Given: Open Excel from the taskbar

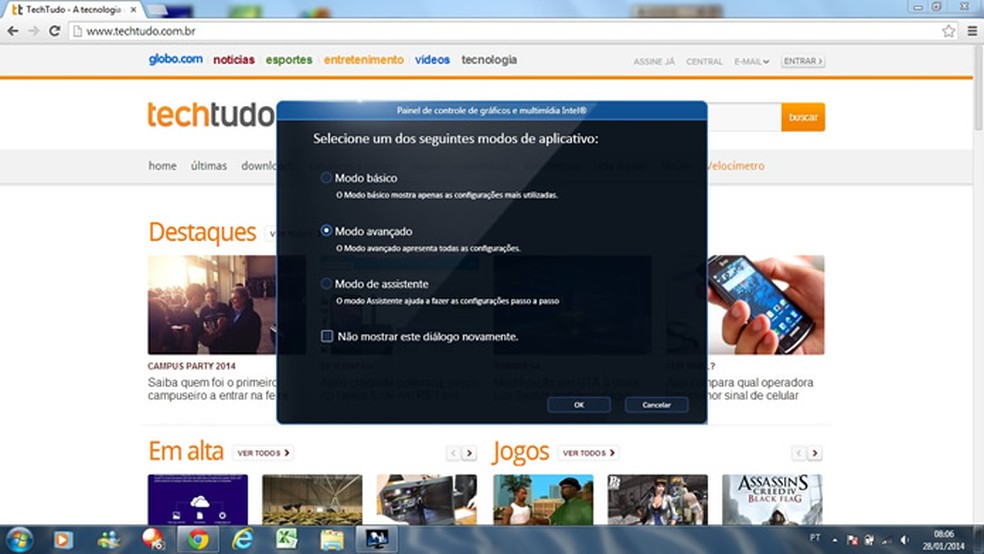Looking at the screenshot, I should coord(286,539).
